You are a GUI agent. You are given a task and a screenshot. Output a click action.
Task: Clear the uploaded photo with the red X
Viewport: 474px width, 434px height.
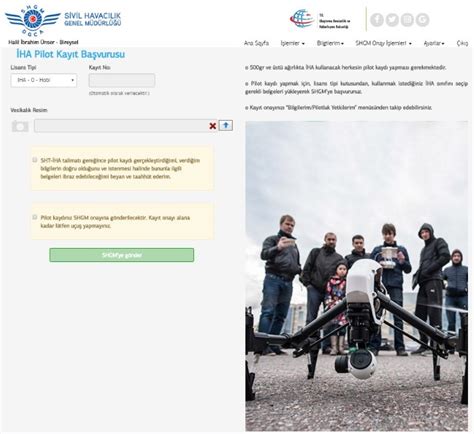coord(213,126)
